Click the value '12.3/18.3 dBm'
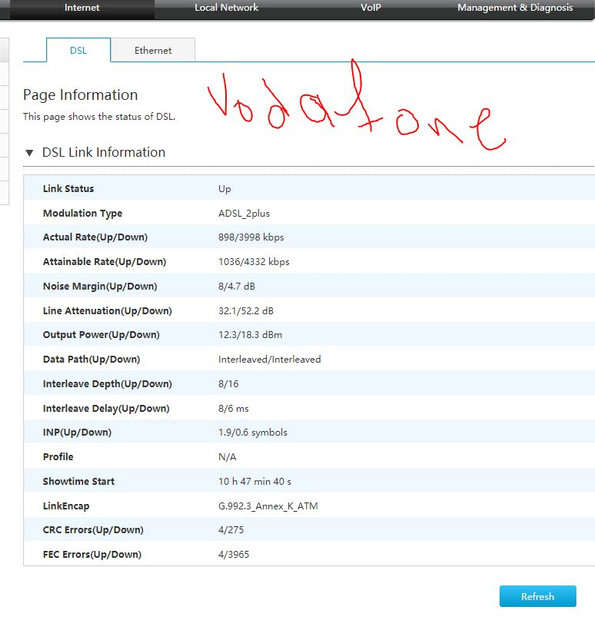Viewport: 595px width, 640px height. [250, 335]
